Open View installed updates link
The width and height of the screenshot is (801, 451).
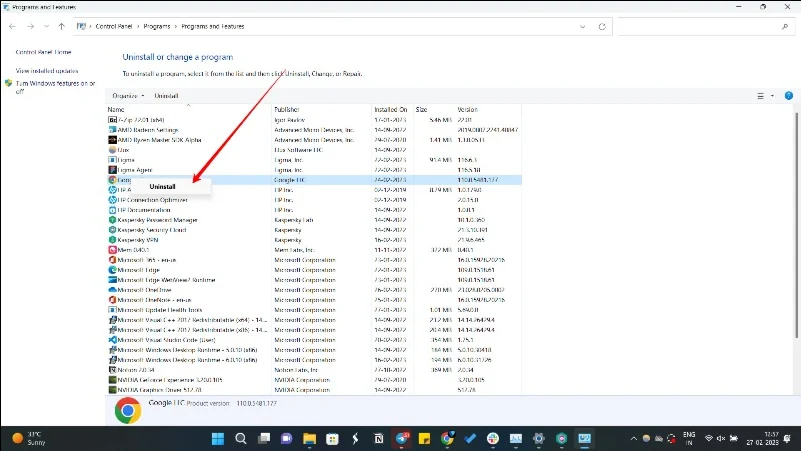(x=47, y=71)
